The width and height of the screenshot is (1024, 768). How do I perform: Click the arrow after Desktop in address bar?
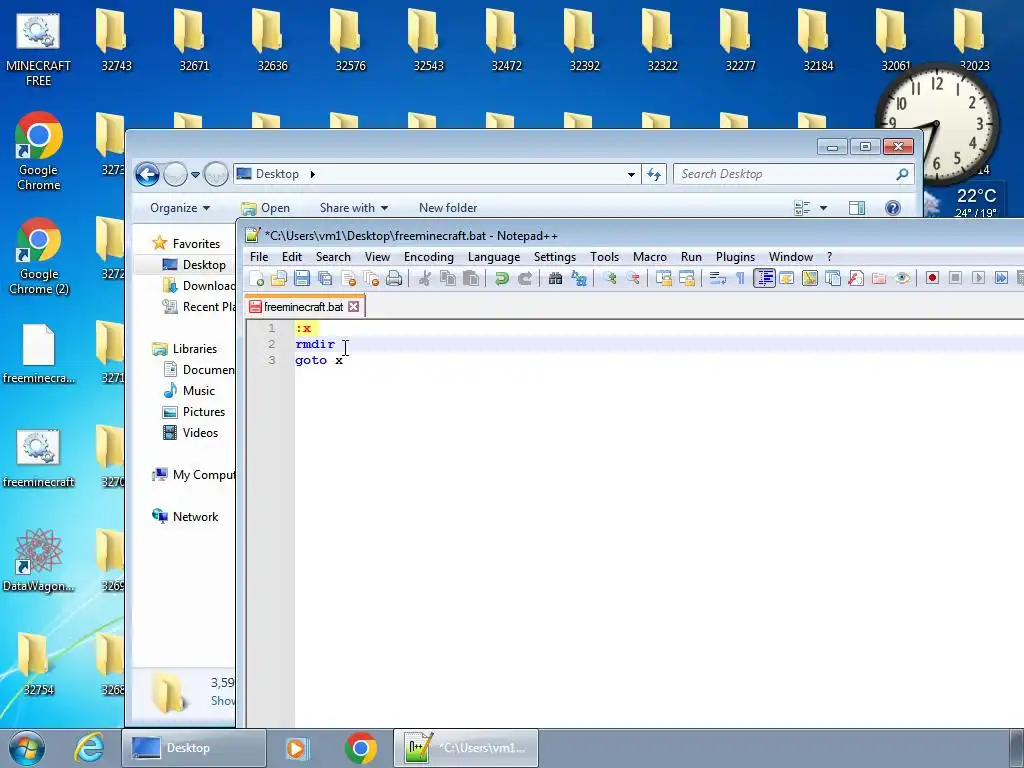313,174
